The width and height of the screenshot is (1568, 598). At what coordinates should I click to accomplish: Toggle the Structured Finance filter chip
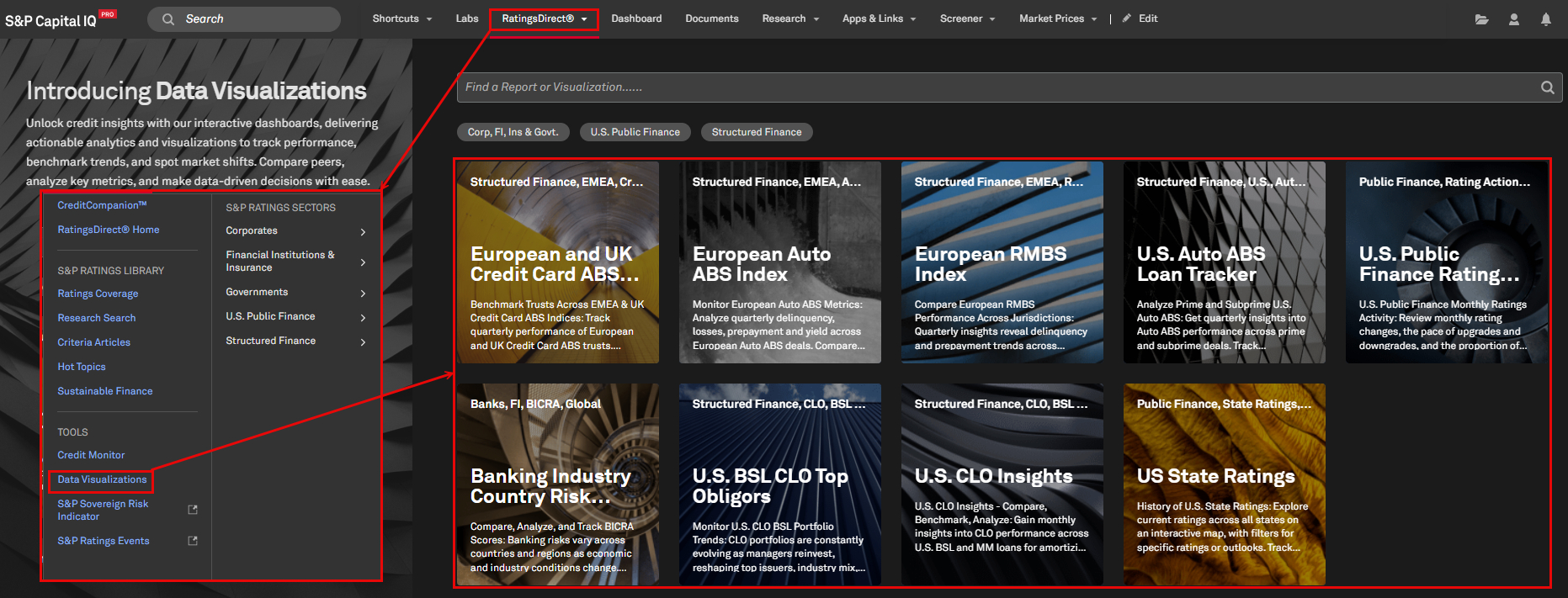756,132
